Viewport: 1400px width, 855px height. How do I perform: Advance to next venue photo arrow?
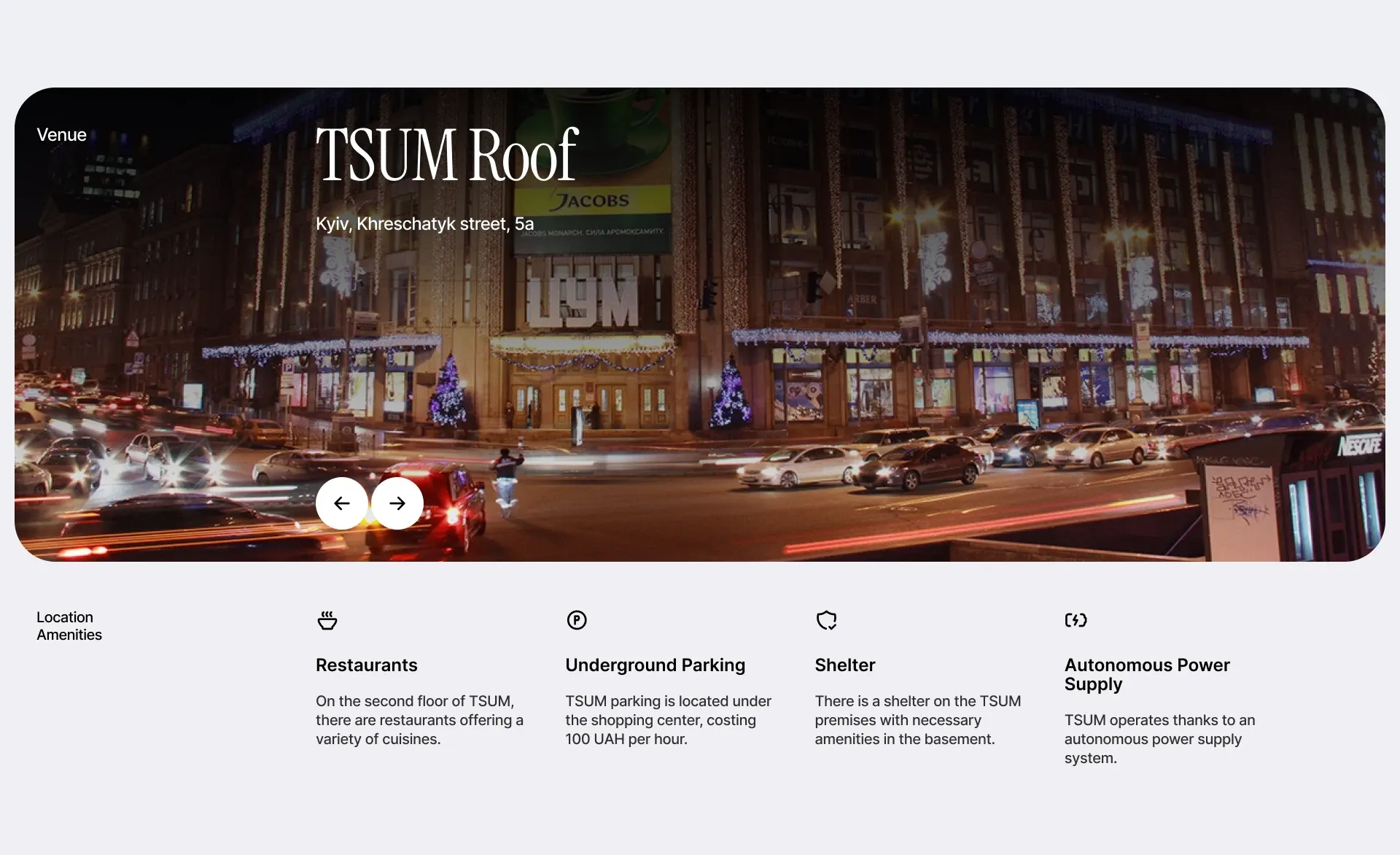point(397,503)
